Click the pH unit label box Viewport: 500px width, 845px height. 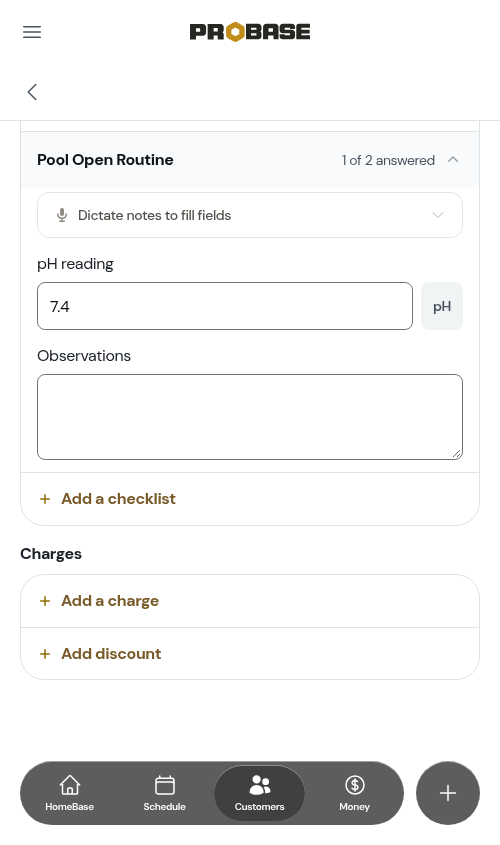point(442,306)
